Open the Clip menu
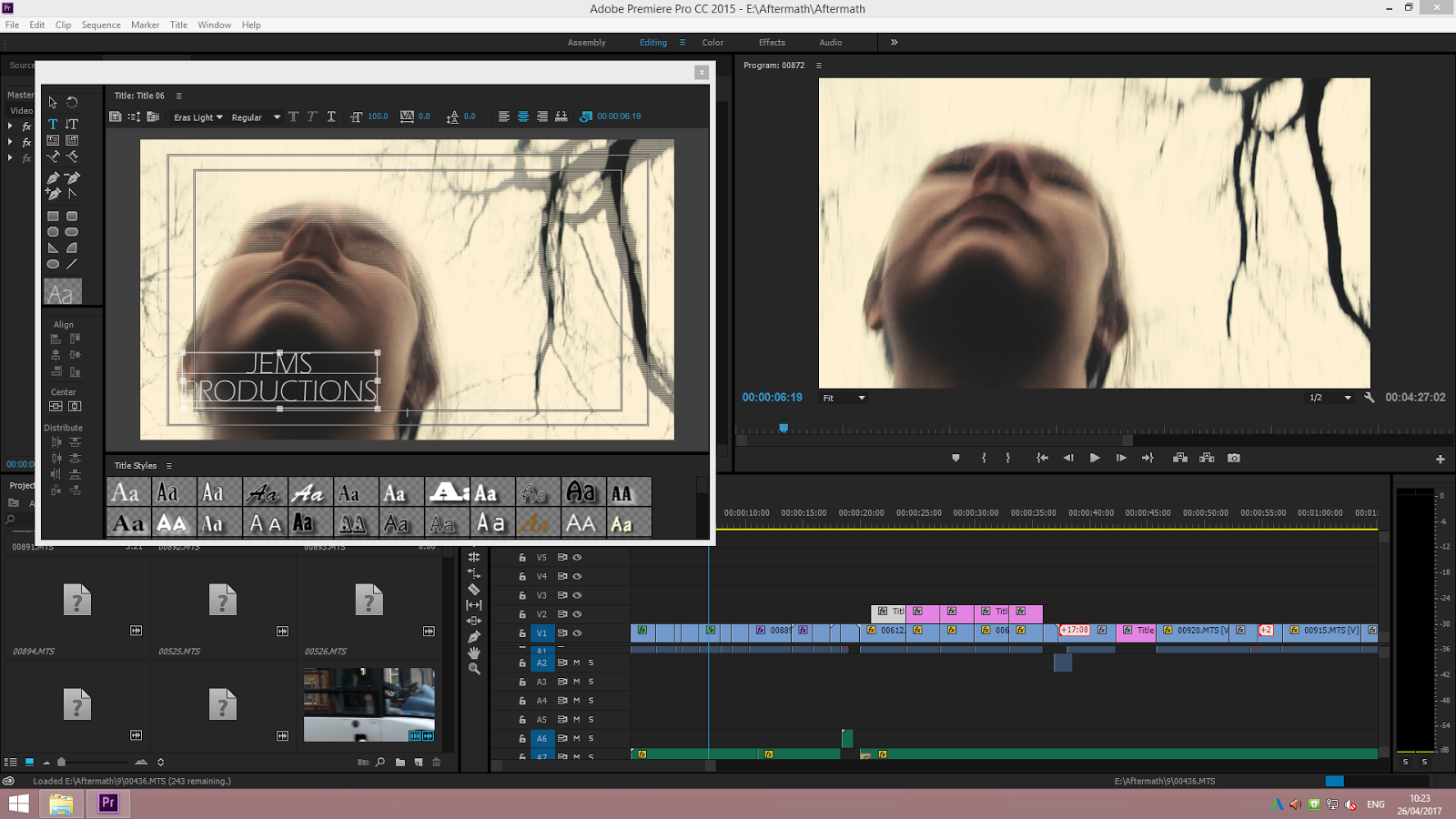This screenshot has width=1456, height=819. tap(63, 25)
